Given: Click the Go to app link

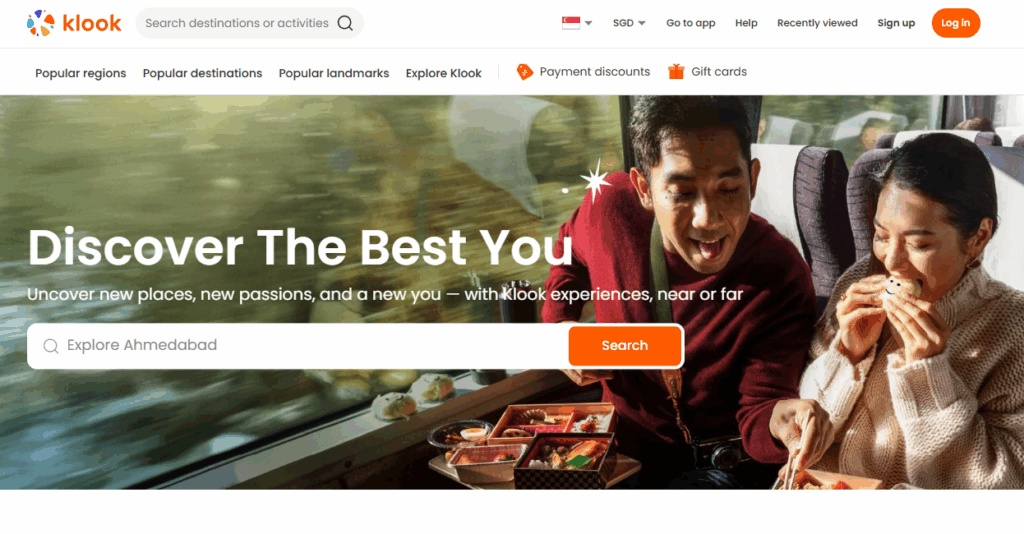Looking at the screenshot, I should [690, 23].
